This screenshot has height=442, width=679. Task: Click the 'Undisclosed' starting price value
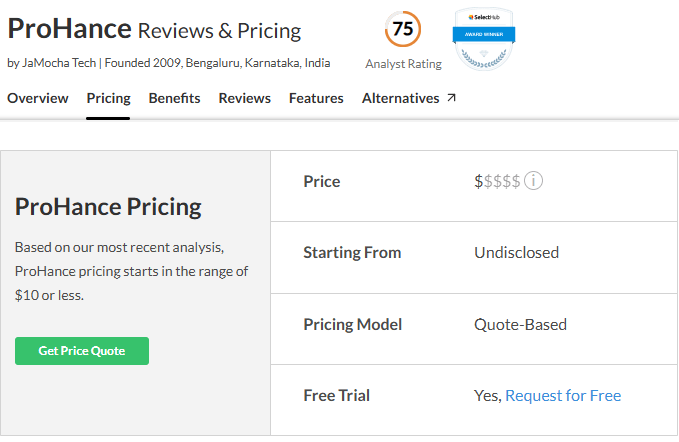pyautogui.click(x=517, y=252)
